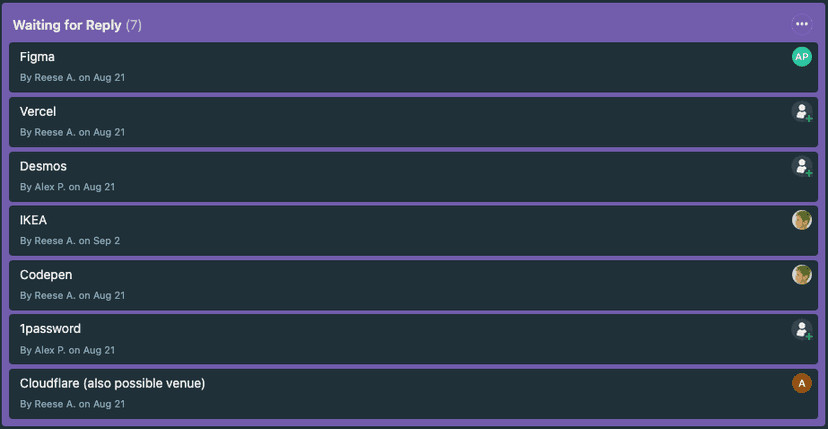Click the assignee avatar on Codepen card
This screenshot has height=429, width=828.
[801, 274]
